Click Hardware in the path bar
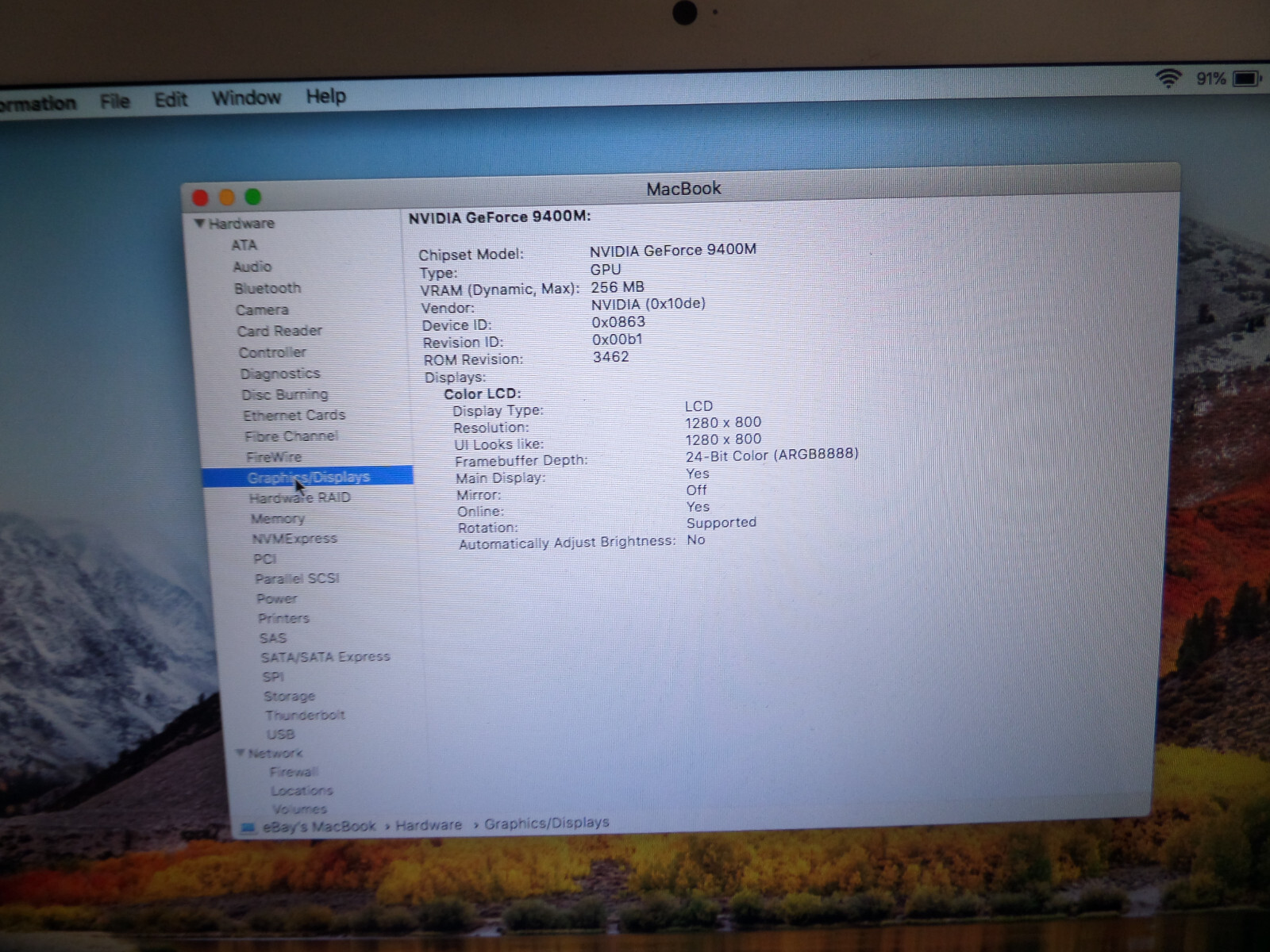This screenshot has height=952, width=1270. pos(429,825)
